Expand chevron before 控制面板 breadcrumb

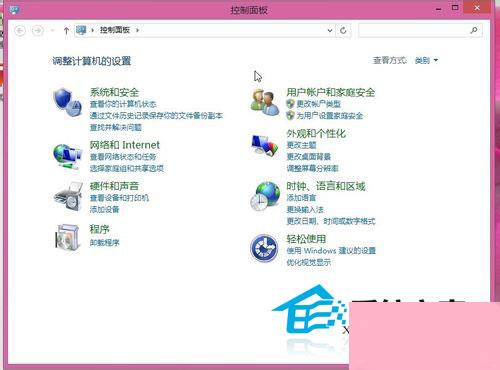coord(92,30)
